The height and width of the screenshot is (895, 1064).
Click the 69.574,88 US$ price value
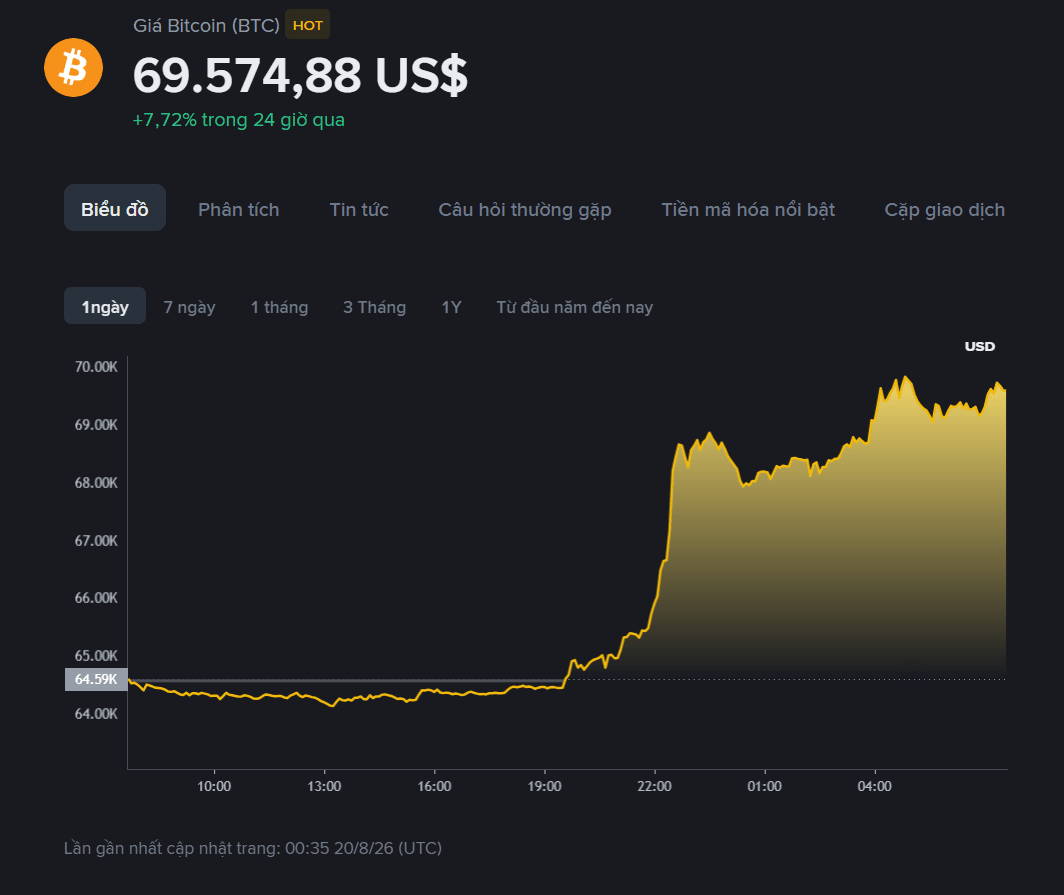[x=301, y=75]
